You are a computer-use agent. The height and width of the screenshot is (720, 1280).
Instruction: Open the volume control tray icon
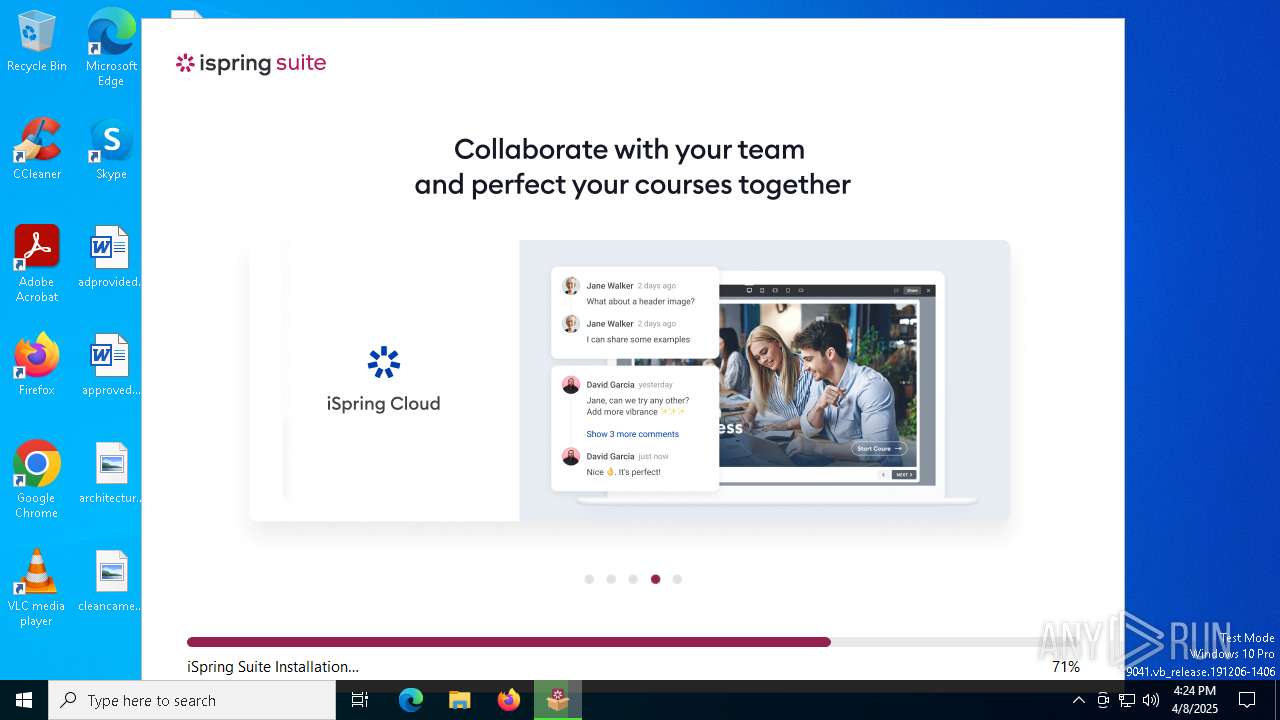(1151, 700)
